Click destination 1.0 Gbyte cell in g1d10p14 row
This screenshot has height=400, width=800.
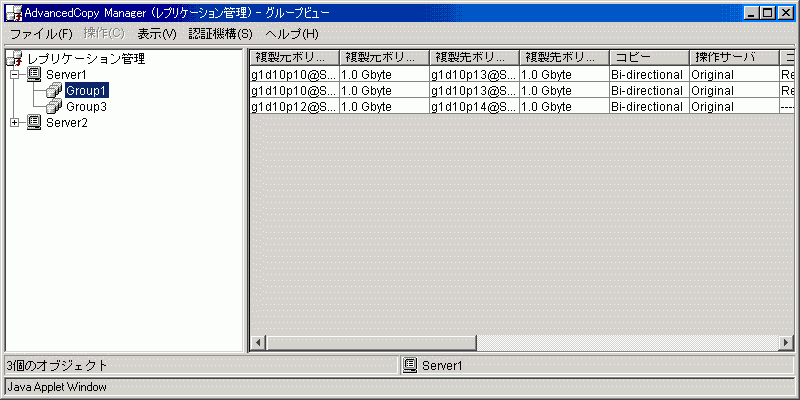tap(564, 107)
